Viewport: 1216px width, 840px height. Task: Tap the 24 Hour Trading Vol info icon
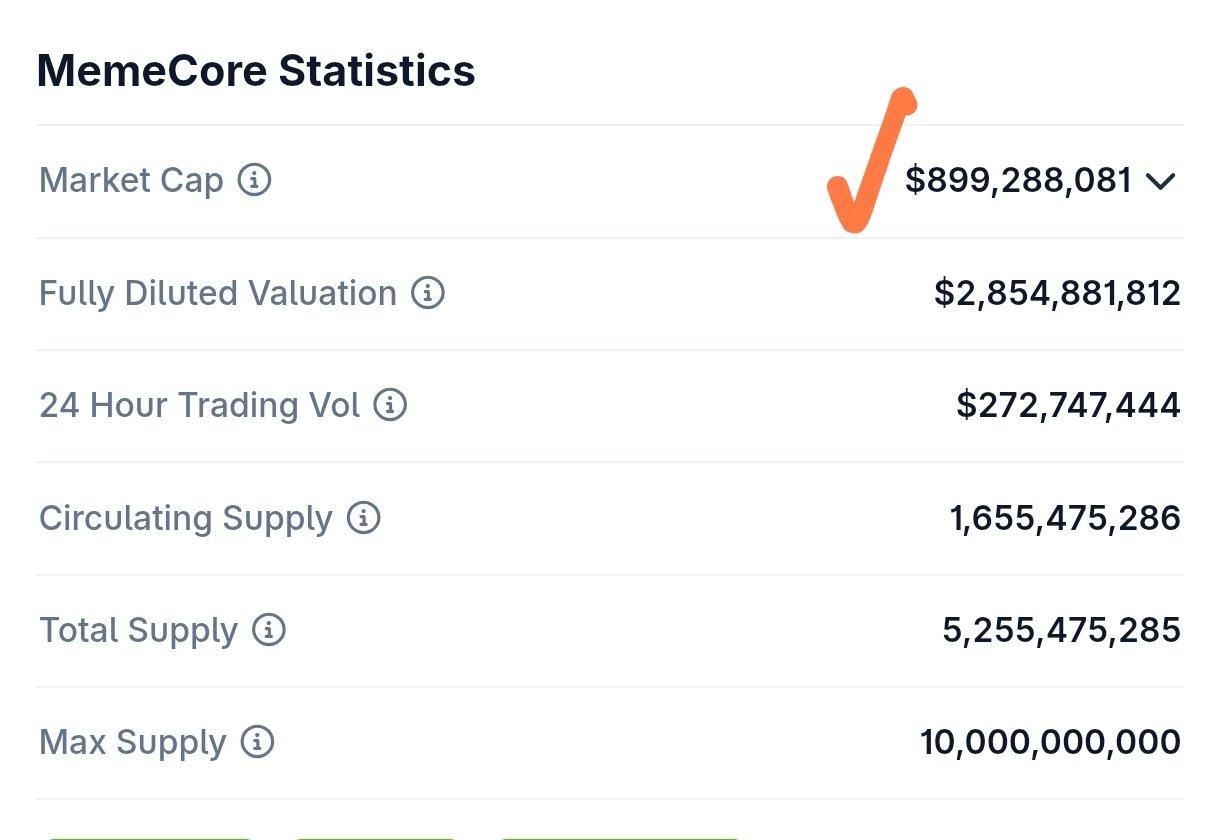pyautogui.click(x=390, y=405)
